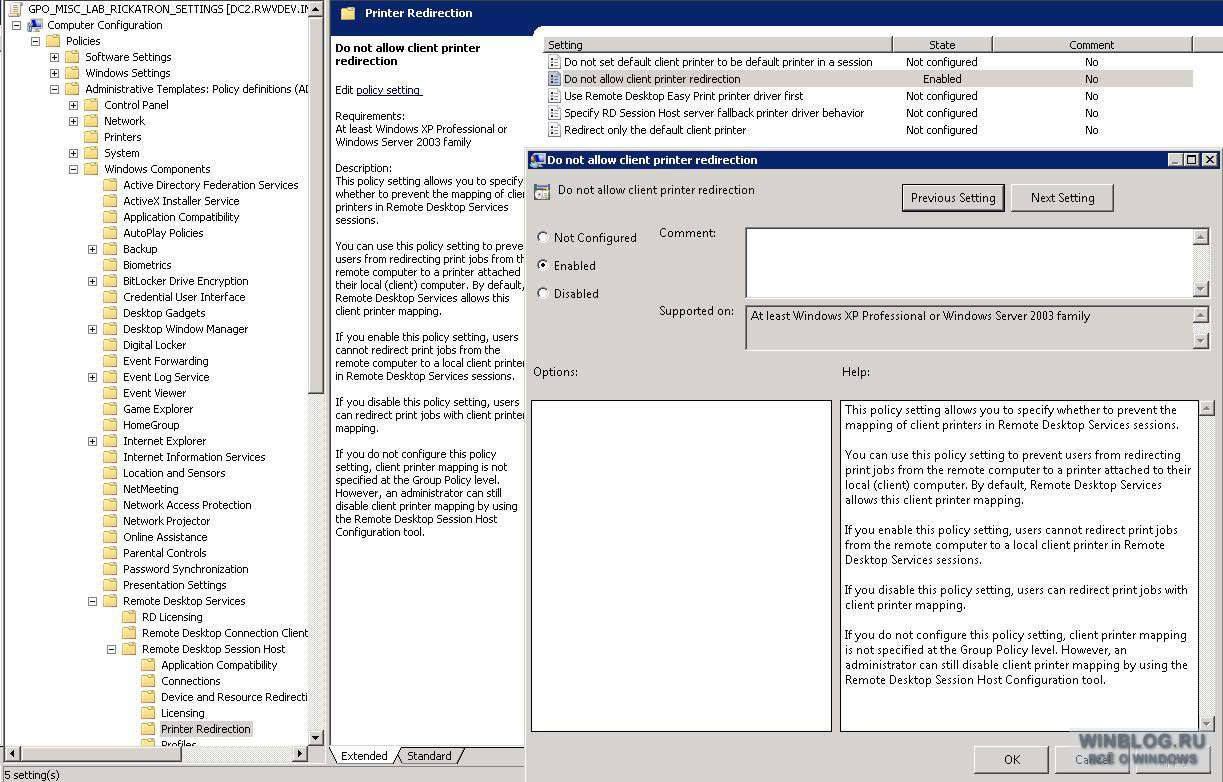Select Device and Resource Redirection tree item
Screen dimensions: 1223x782
pyautogui.click(x=234, y=697)
